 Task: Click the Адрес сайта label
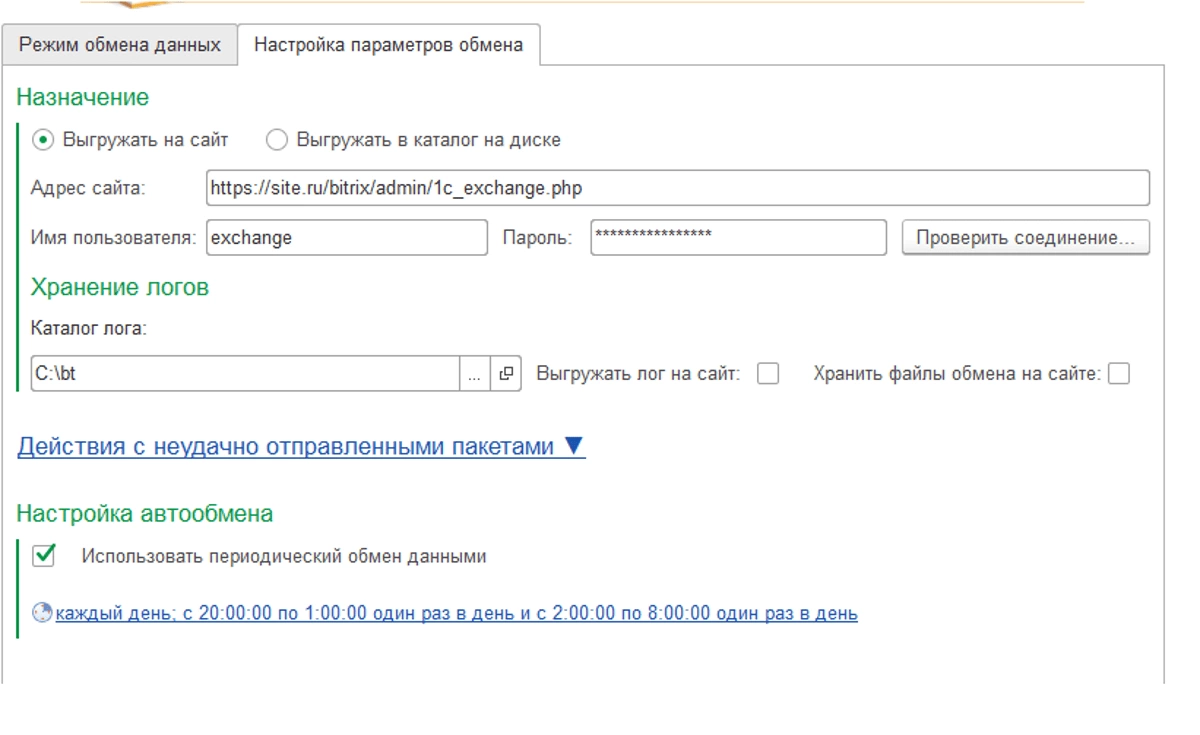tap(88, 188)
